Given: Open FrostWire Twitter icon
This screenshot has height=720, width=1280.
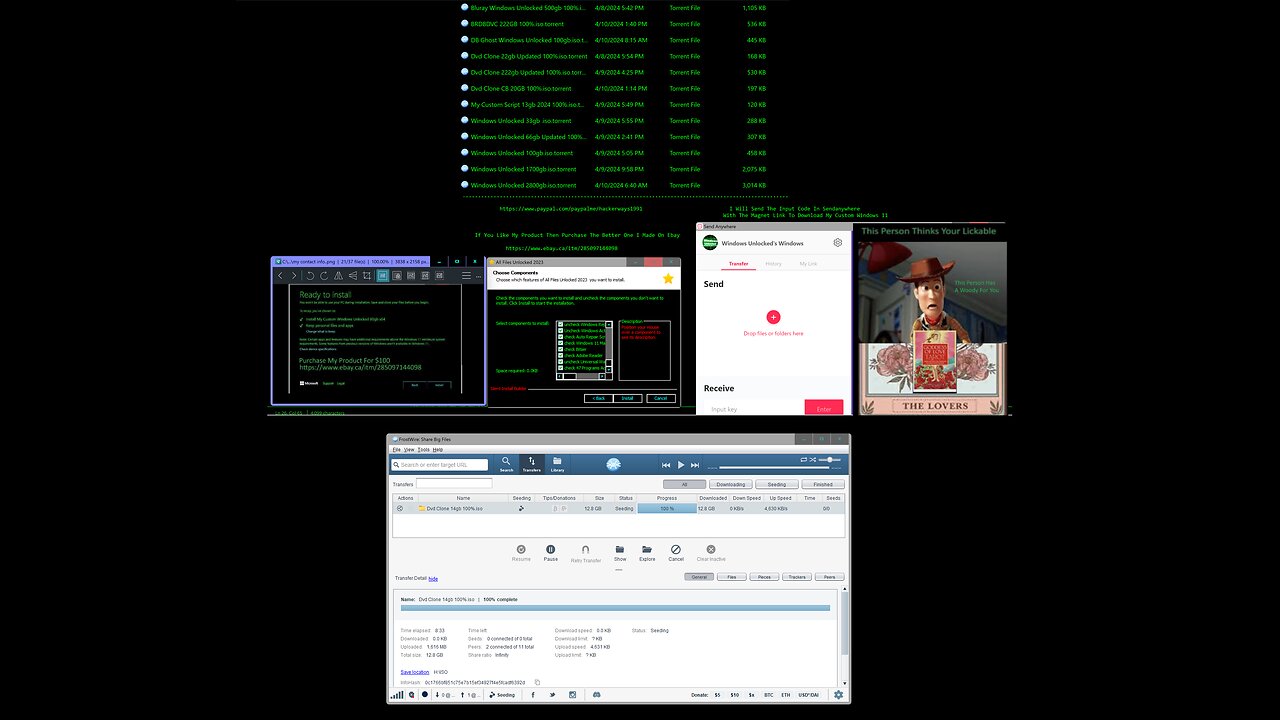Looking at the screenshot, I should coord(552,695).
